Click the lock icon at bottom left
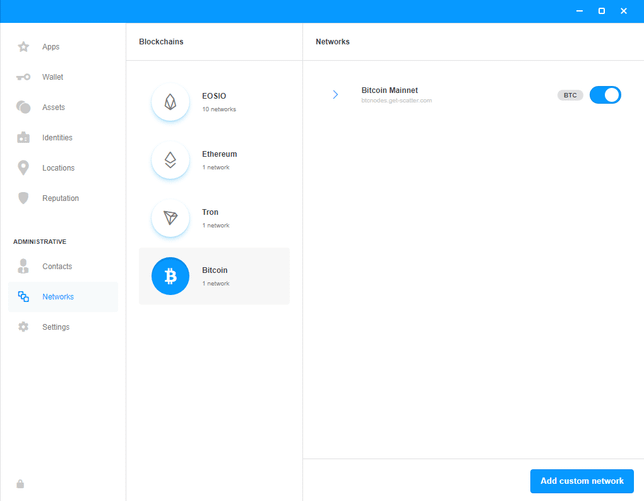644x501 pixels. [x=20, y=484]
